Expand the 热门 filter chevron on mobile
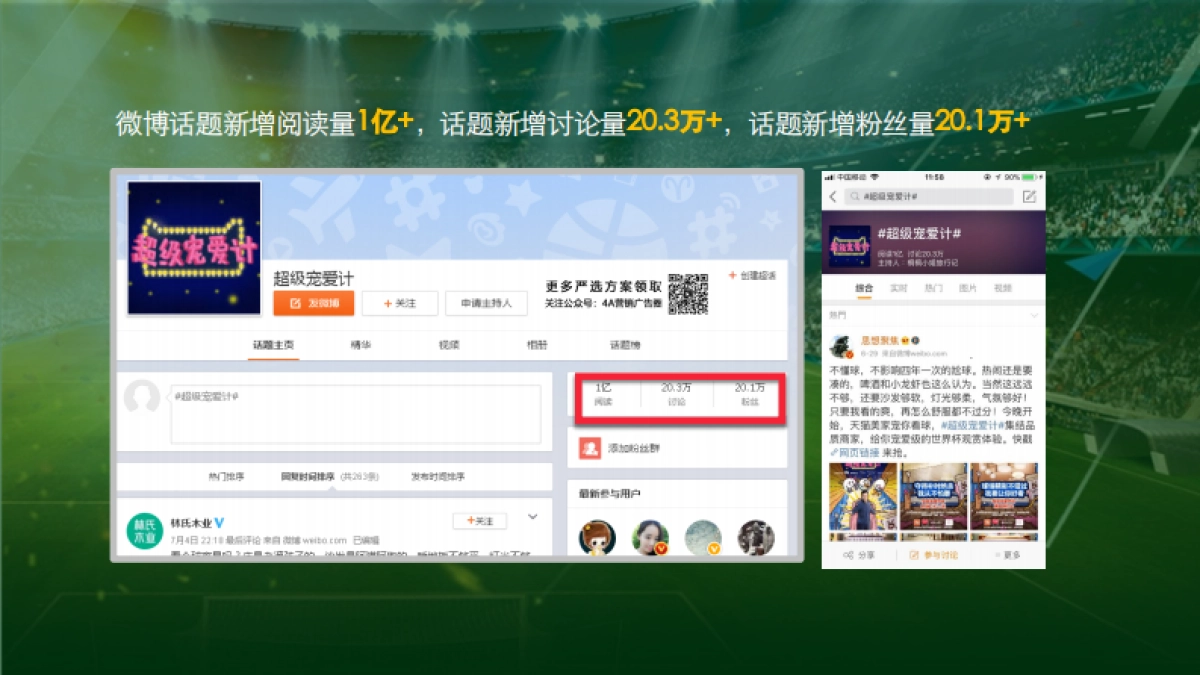Image resolution: width=1200 pixels, height=675 pixels. click(x=1034, y=315)
